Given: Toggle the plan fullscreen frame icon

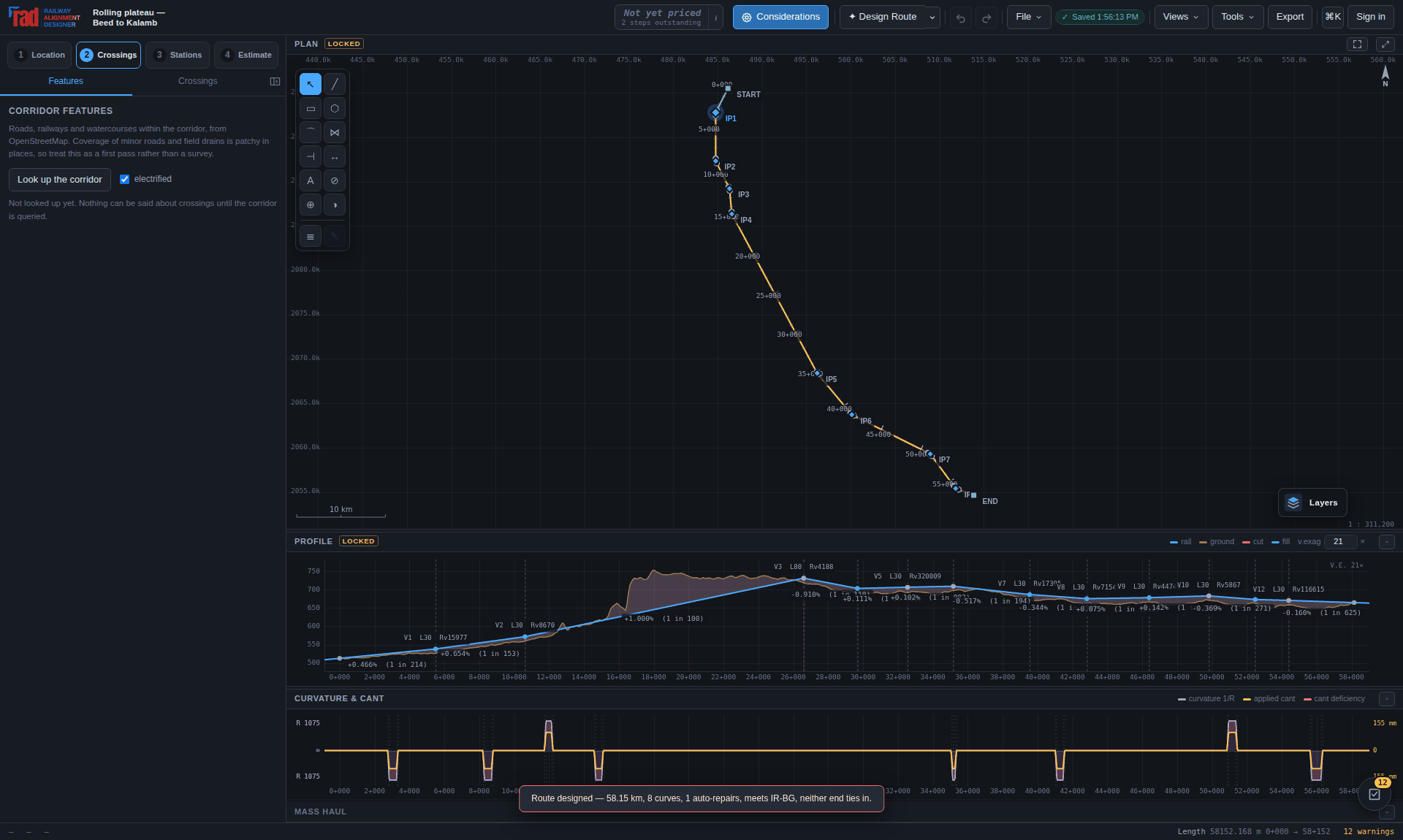Looking at the screenshot, I should (1358, 45).
